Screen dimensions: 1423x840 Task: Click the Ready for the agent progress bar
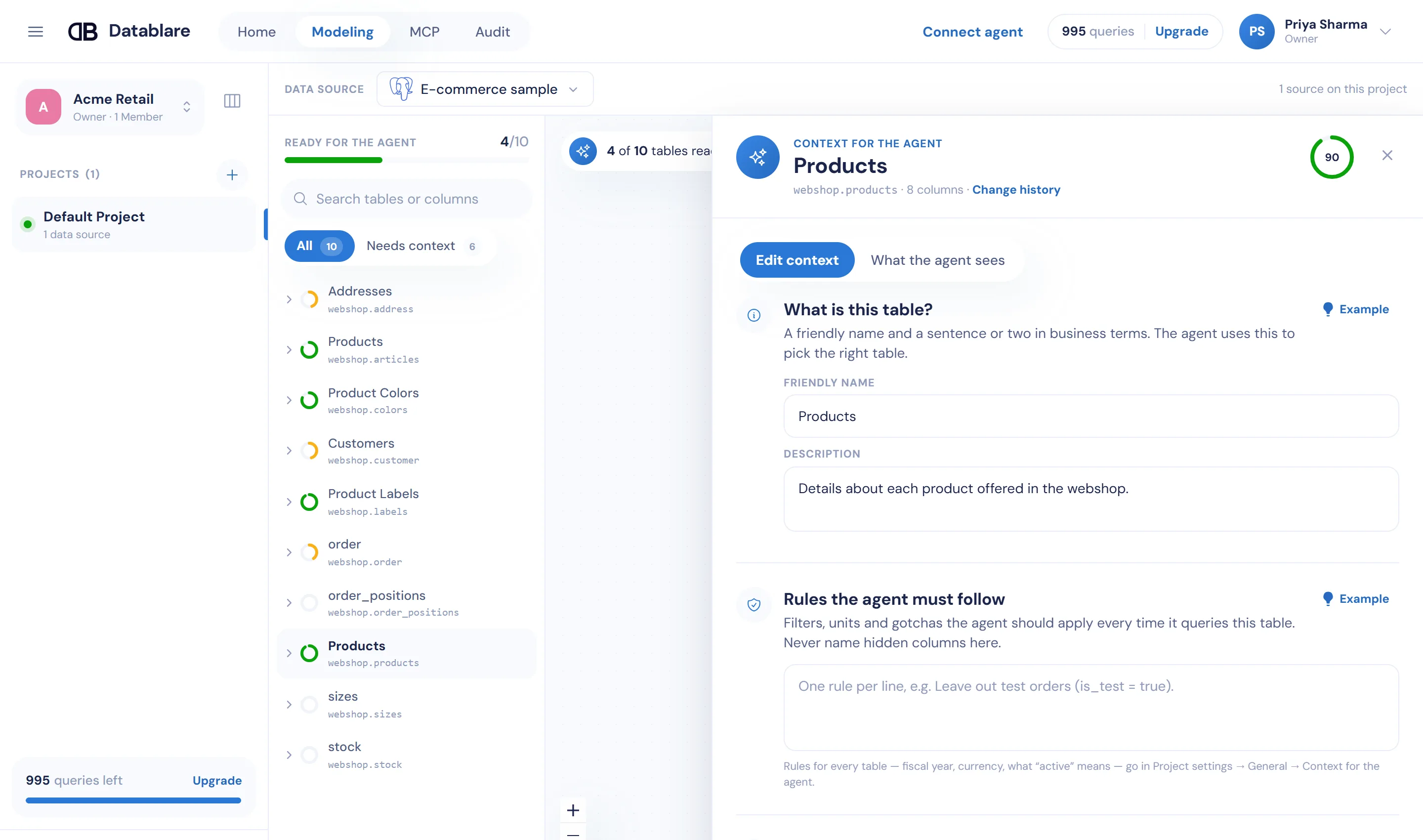(x=407, y=160)
